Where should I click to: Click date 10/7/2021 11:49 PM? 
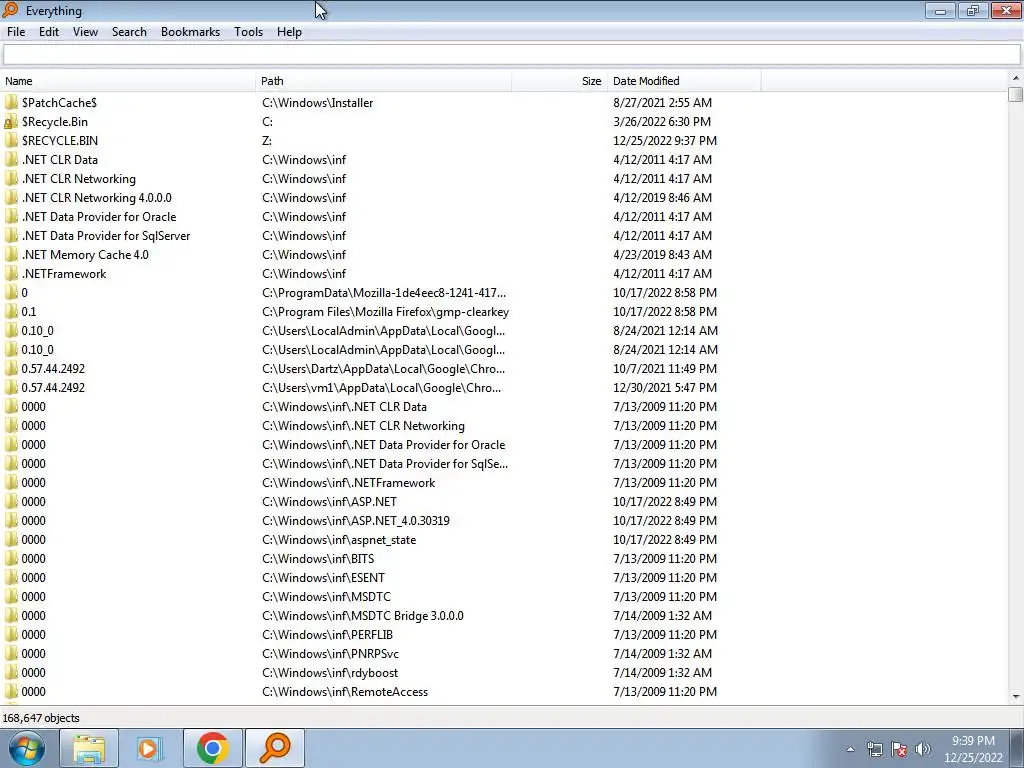pyautogui.click(x=665, y=368)
